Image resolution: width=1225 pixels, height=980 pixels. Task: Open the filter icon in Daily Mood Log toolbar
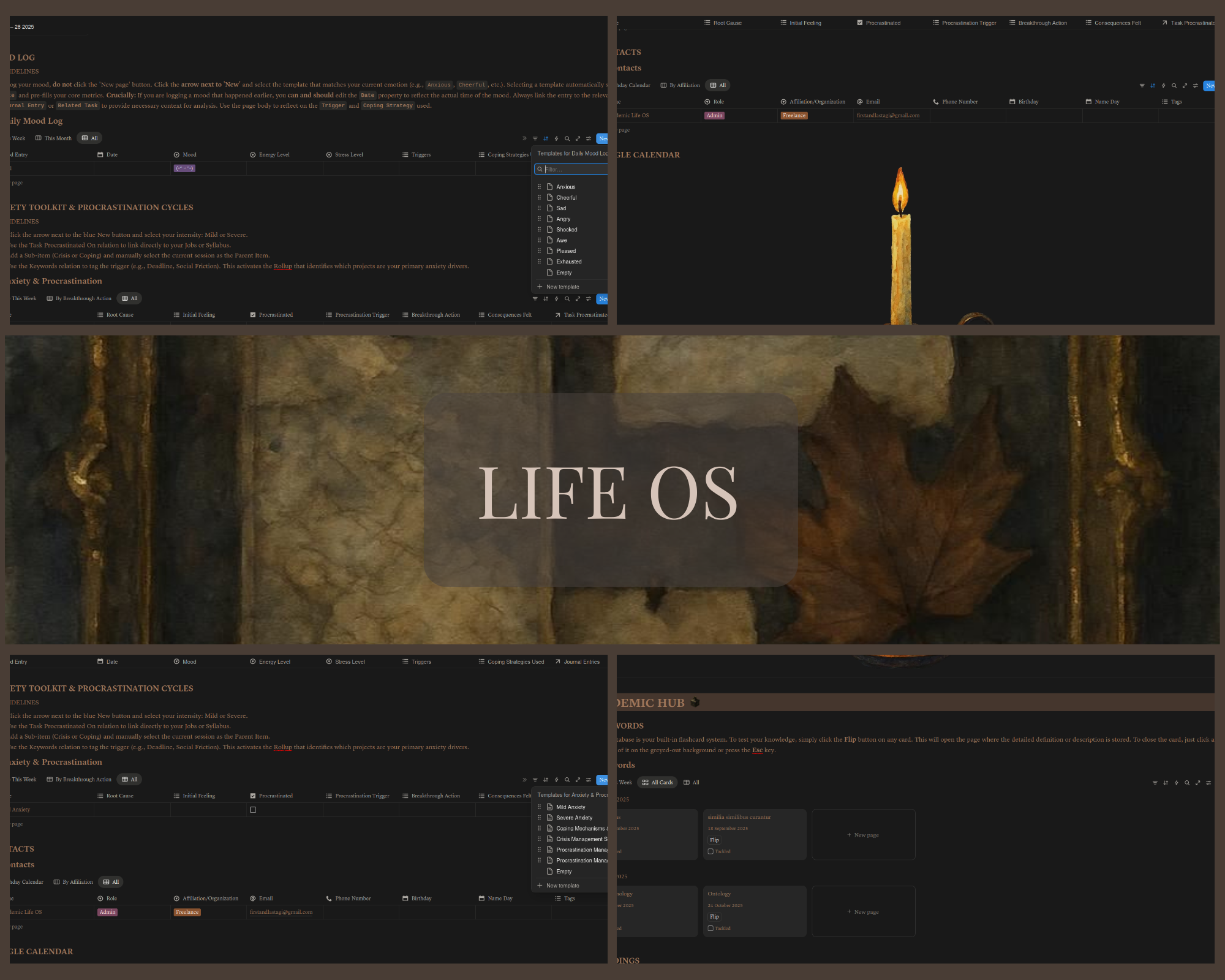pyautogui.click(x=535, y=138)
